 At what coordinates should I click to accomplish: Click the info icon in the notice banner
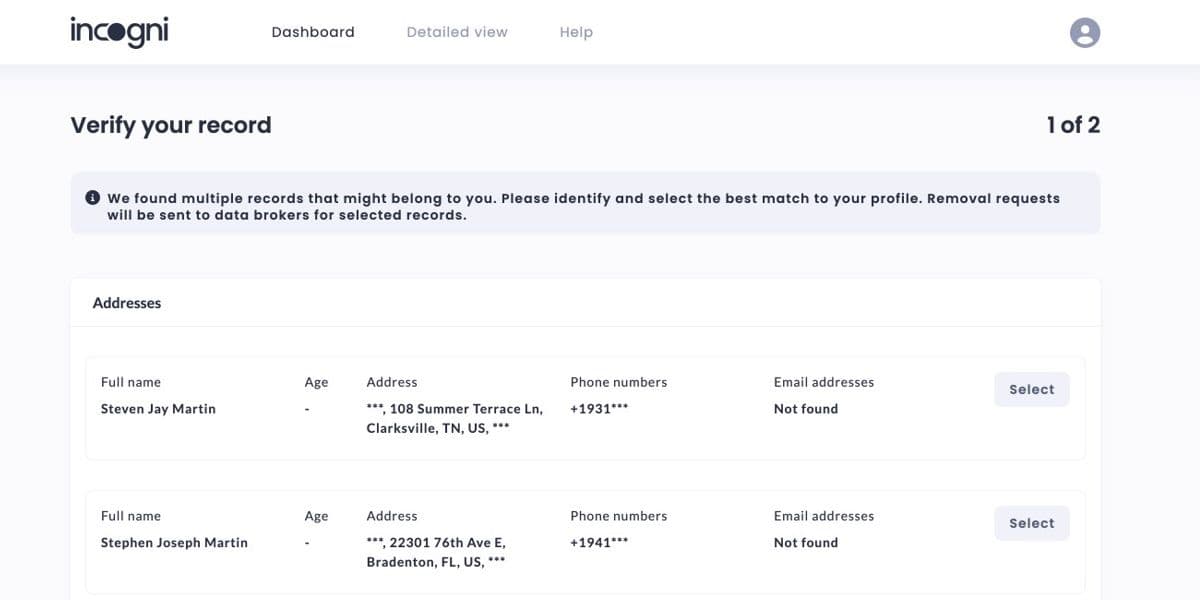point(93,198)
